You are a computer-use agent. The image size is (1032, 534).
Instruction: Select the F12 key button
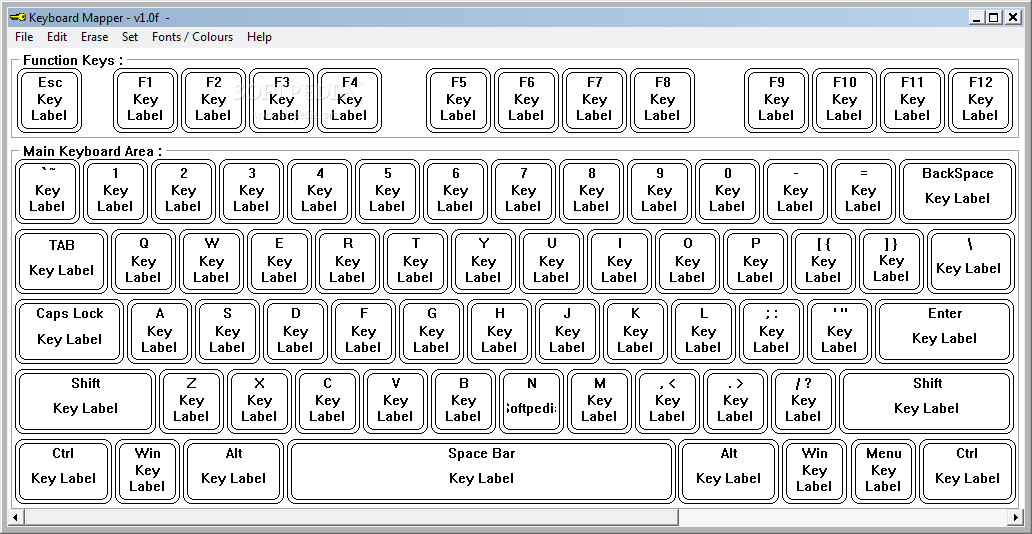981,100
